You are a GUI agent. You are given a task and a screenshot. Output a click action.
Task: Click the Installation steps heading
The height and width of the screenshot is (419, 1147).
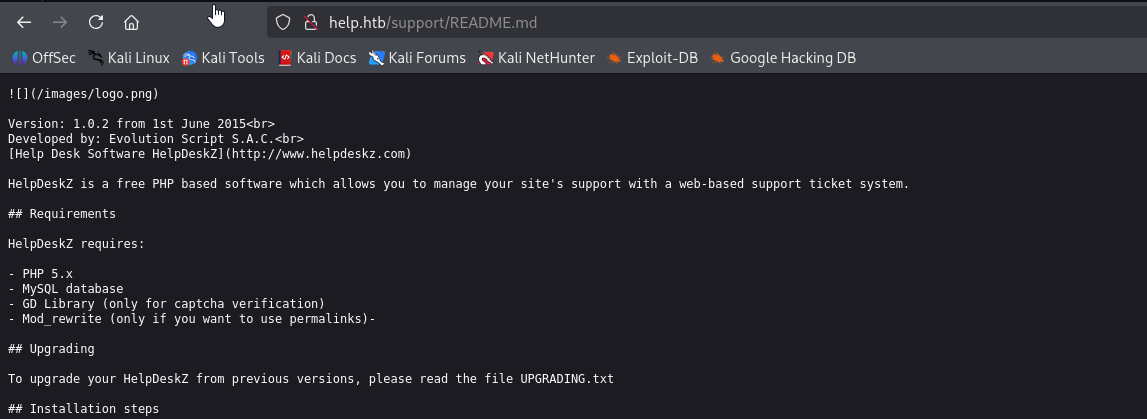click(x=83, y=409)
